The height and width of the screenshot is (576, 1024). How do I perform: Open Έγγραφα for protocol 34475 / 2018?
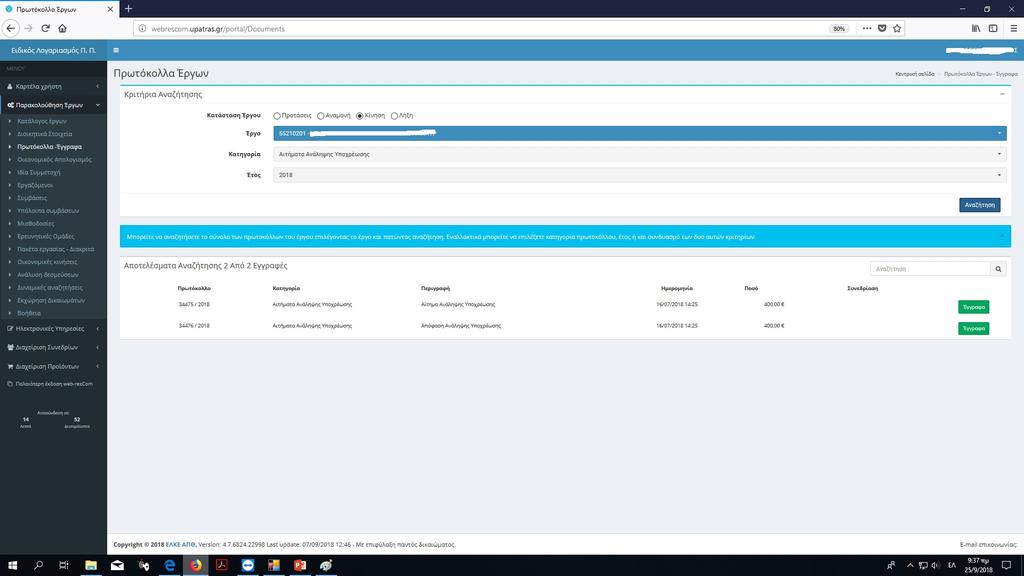(x=973, y=307)
